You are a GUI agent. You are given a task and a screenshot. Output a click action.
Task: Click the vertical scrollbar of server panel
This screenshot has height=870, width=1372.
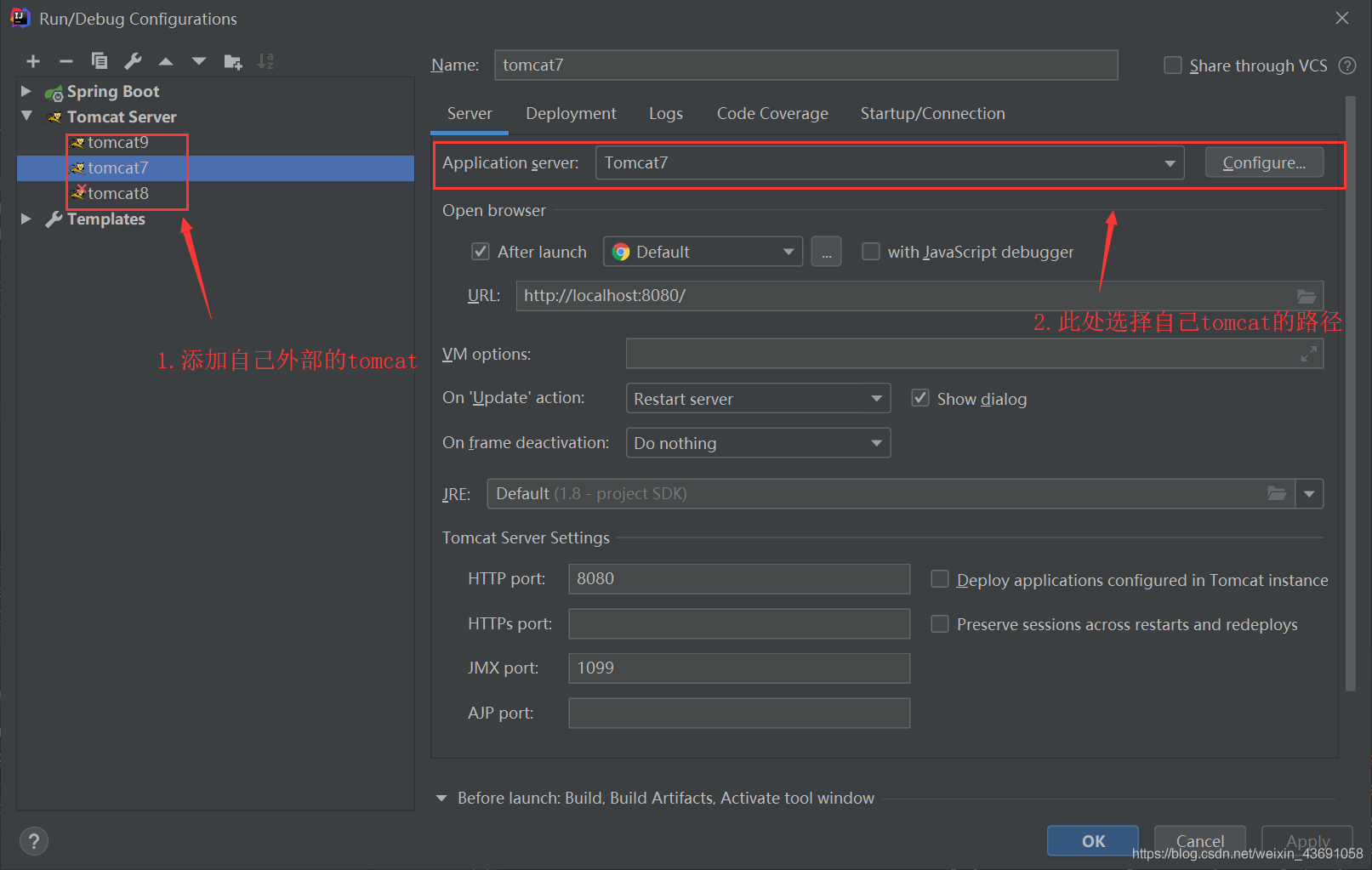pyautogui.click(x=1350, y=394)
